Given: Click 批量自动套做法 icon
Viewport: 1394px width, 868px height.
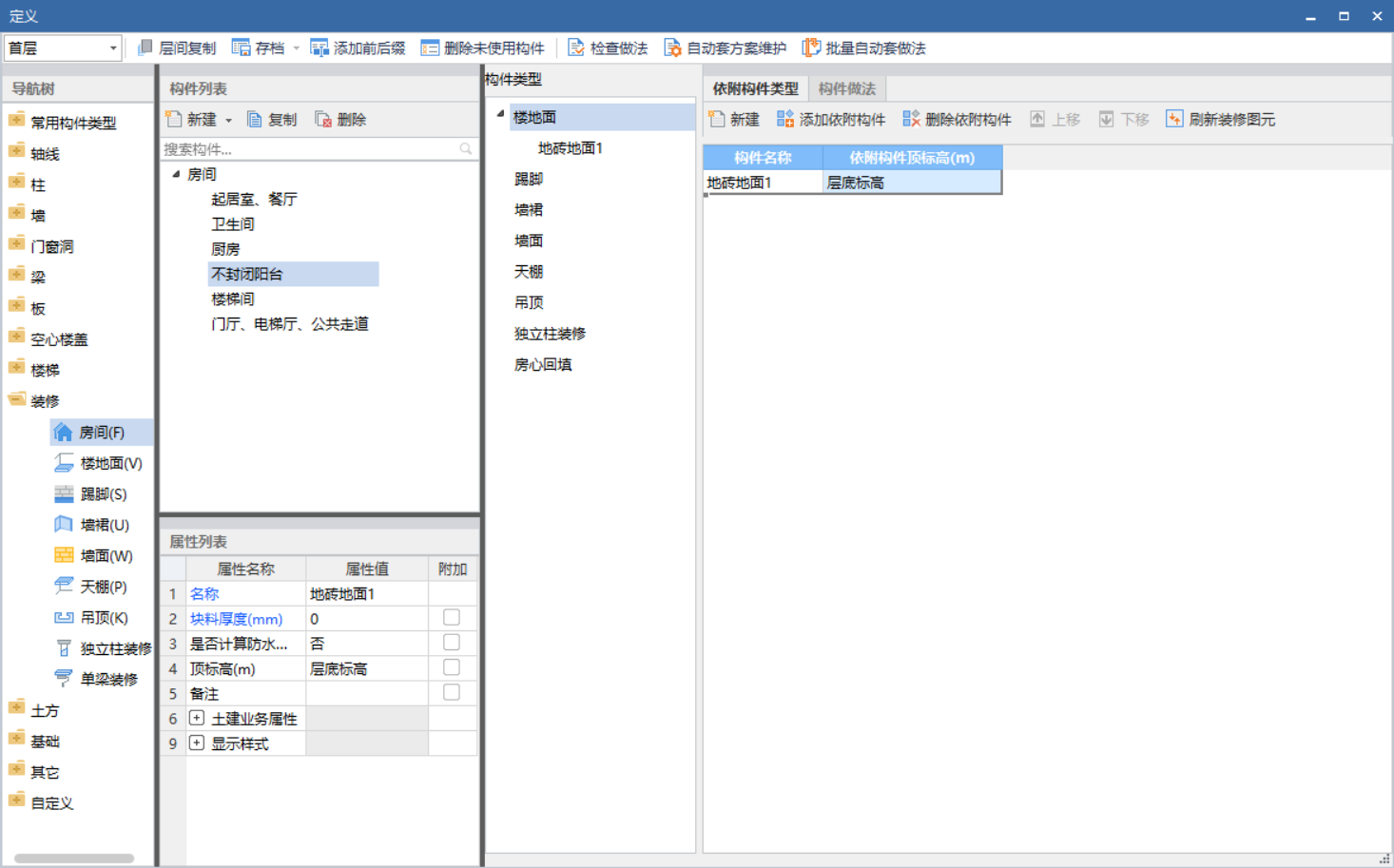Looking at the screenshot, I should (x=811, y=48).
